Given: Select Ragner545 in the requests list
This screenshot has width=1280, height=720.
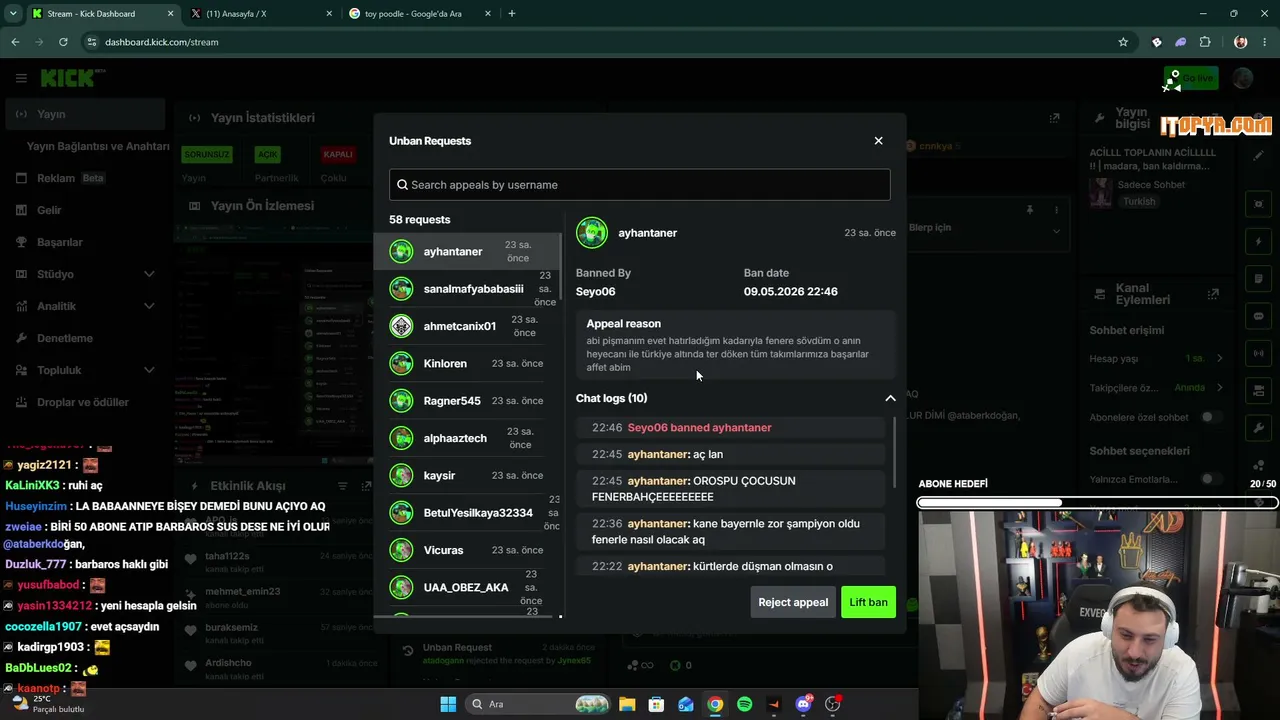Looking at the screenshot, I should (x=467, y=401).
